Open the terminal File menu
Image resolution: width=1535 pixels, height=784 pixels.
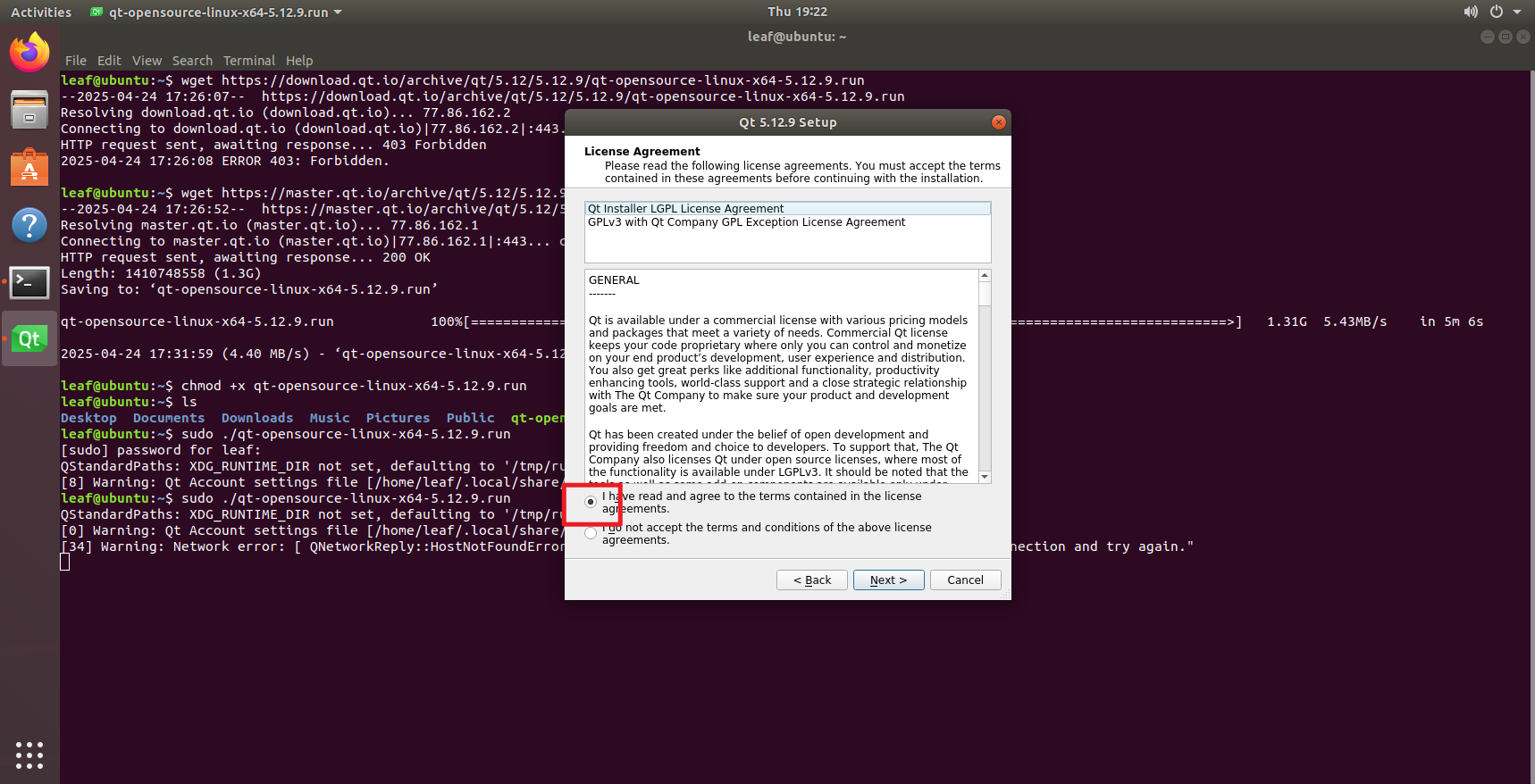point(76,61)
